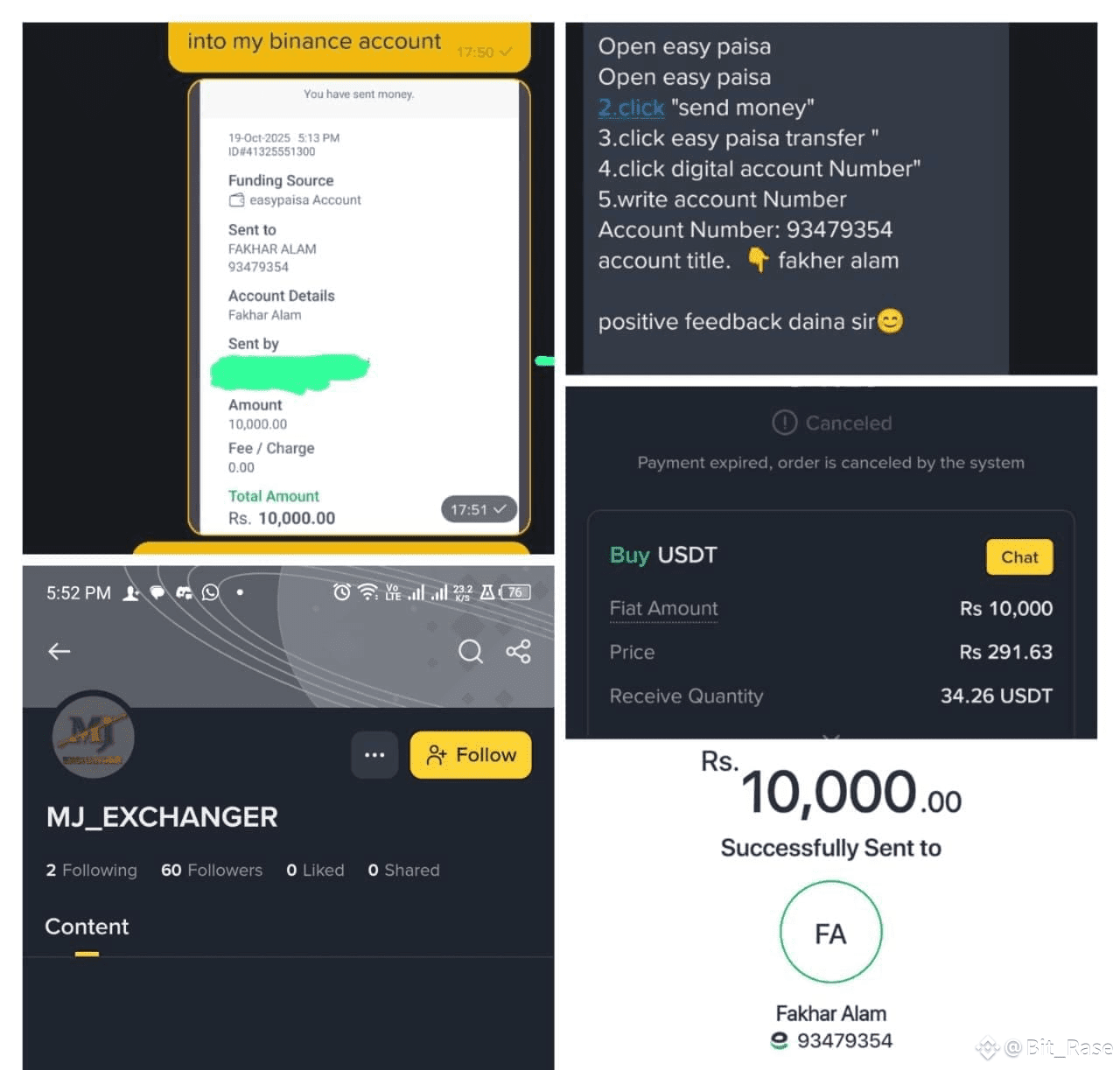This screenshot has width=1120, height=1070.
Task: Open the three-dots more options button
Action: pyautogui.click(x=374, y=755)
